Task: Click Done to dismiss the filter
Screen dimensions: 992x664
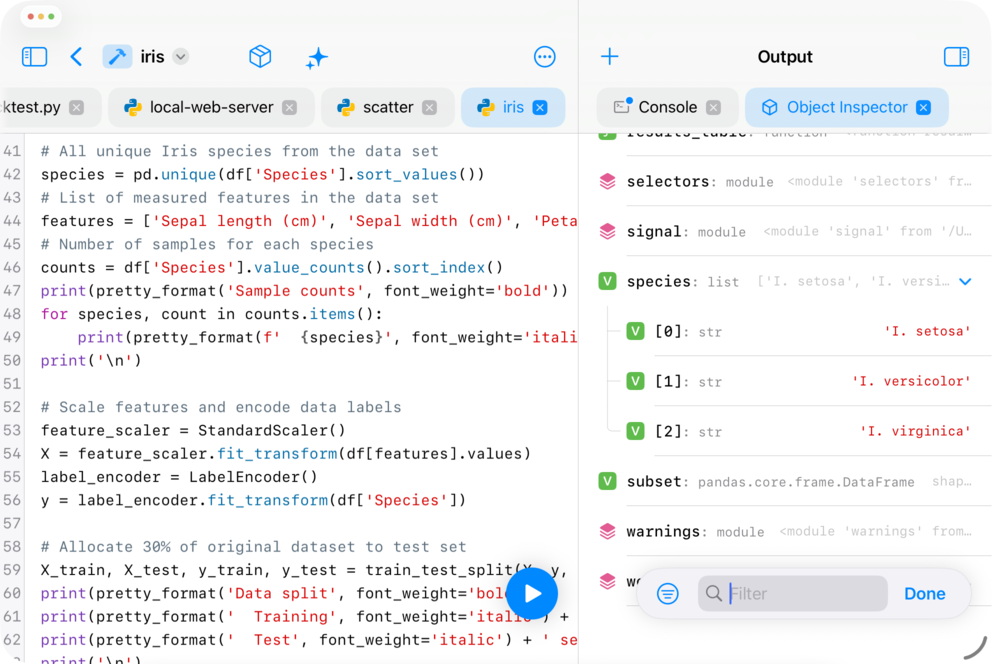Action: (924, 594)
